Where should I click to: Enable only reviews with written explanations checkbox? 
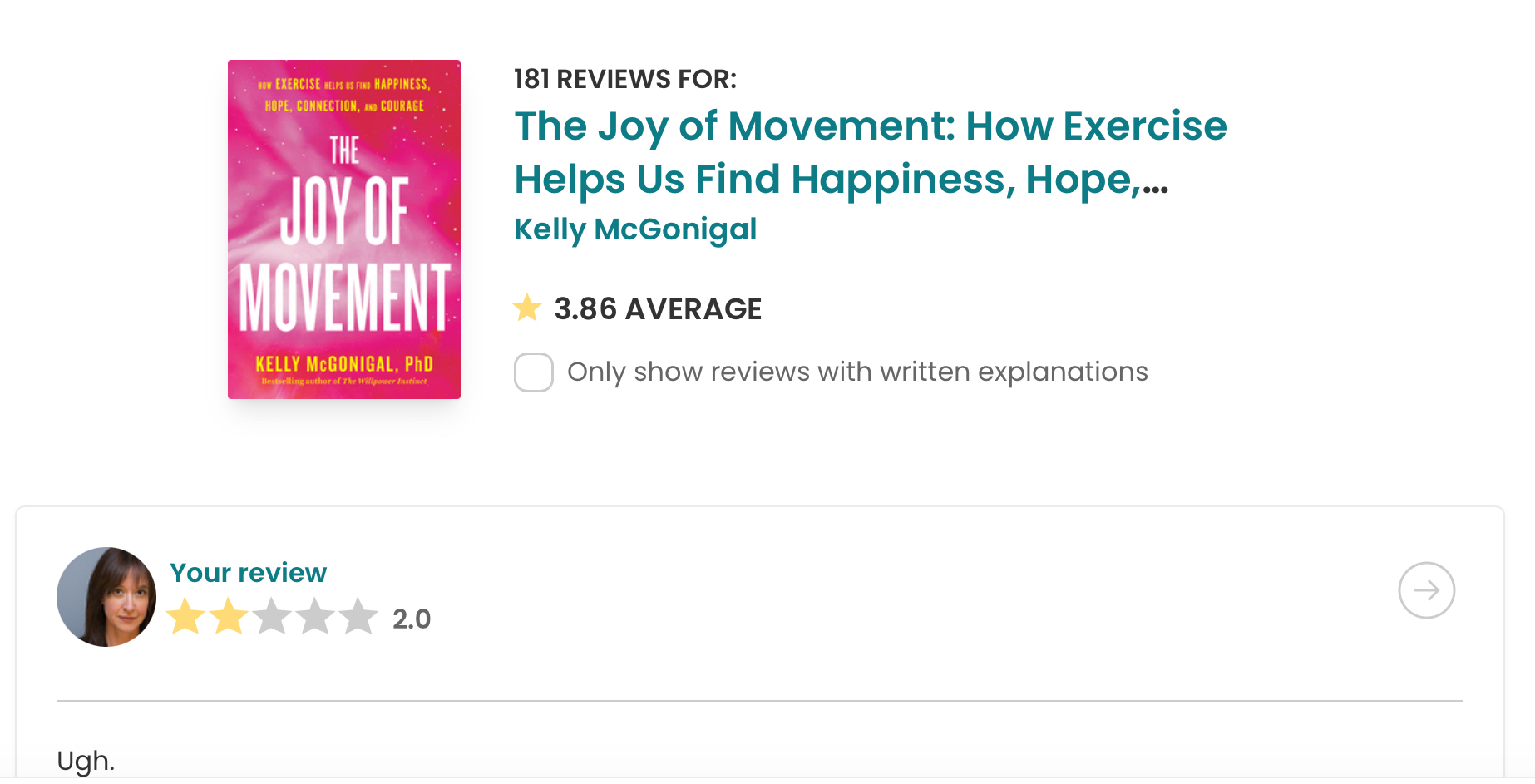(534, 372)
